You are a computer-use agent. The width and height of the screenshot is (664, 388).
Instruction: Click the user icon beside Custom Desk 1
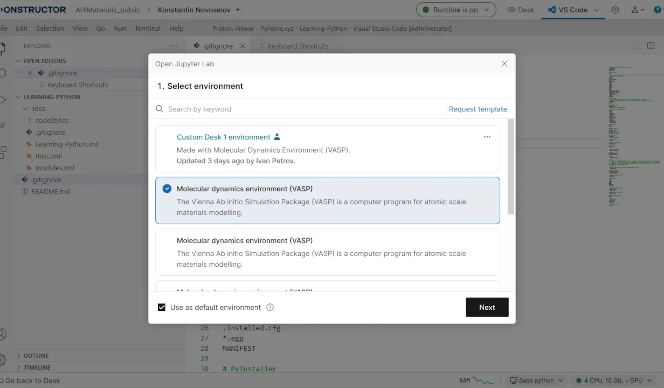[x=277, y=136]
